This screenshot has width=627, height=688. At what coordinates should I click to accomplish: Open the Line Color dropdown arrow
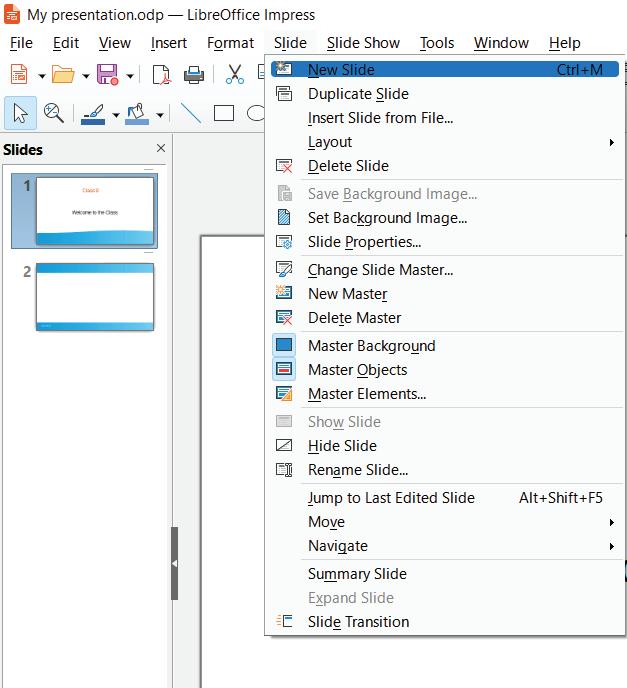click(x=116, y=115)
